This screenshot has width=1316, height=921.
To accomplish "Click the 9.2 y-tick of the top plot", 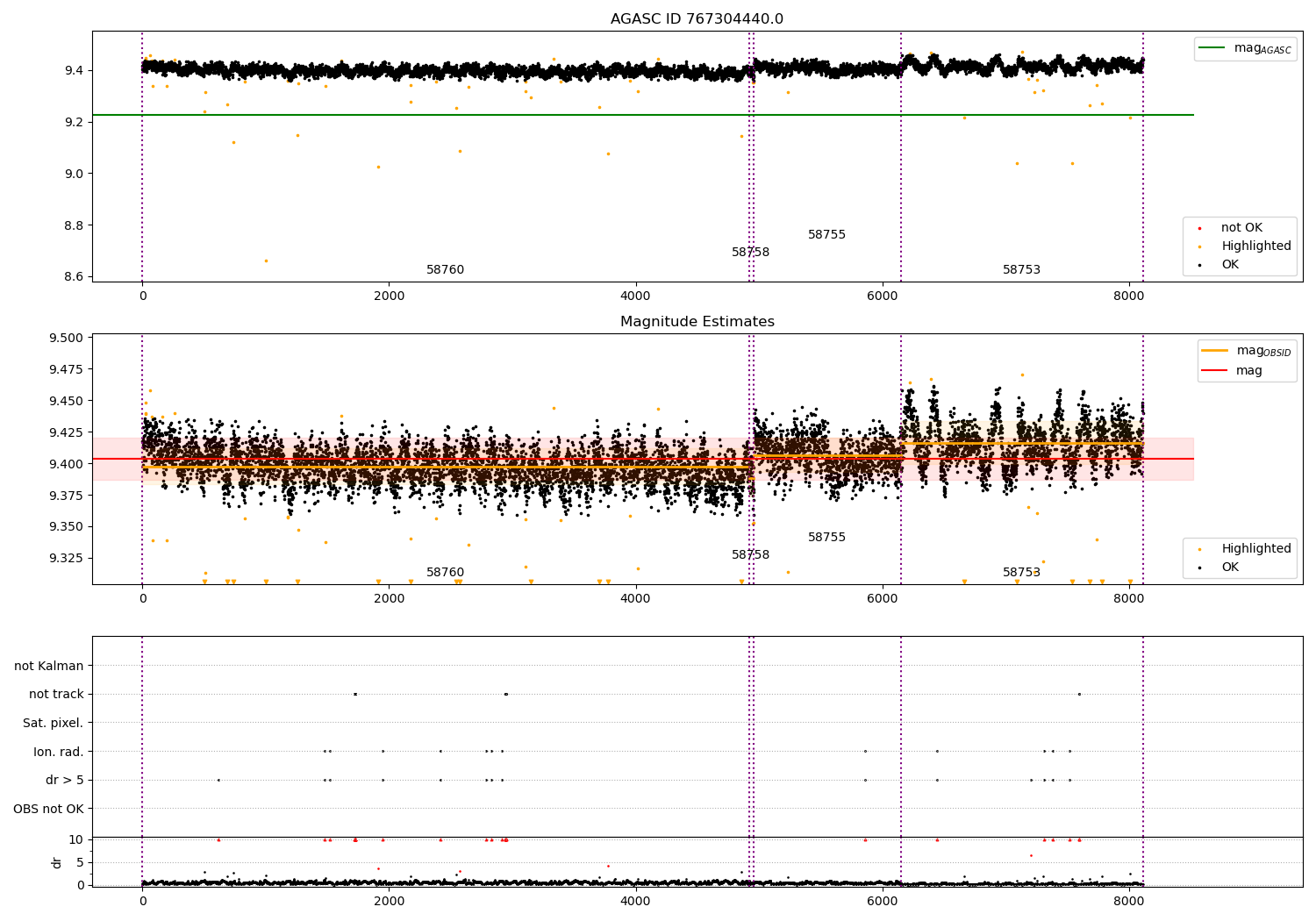I will coord(72,122).
